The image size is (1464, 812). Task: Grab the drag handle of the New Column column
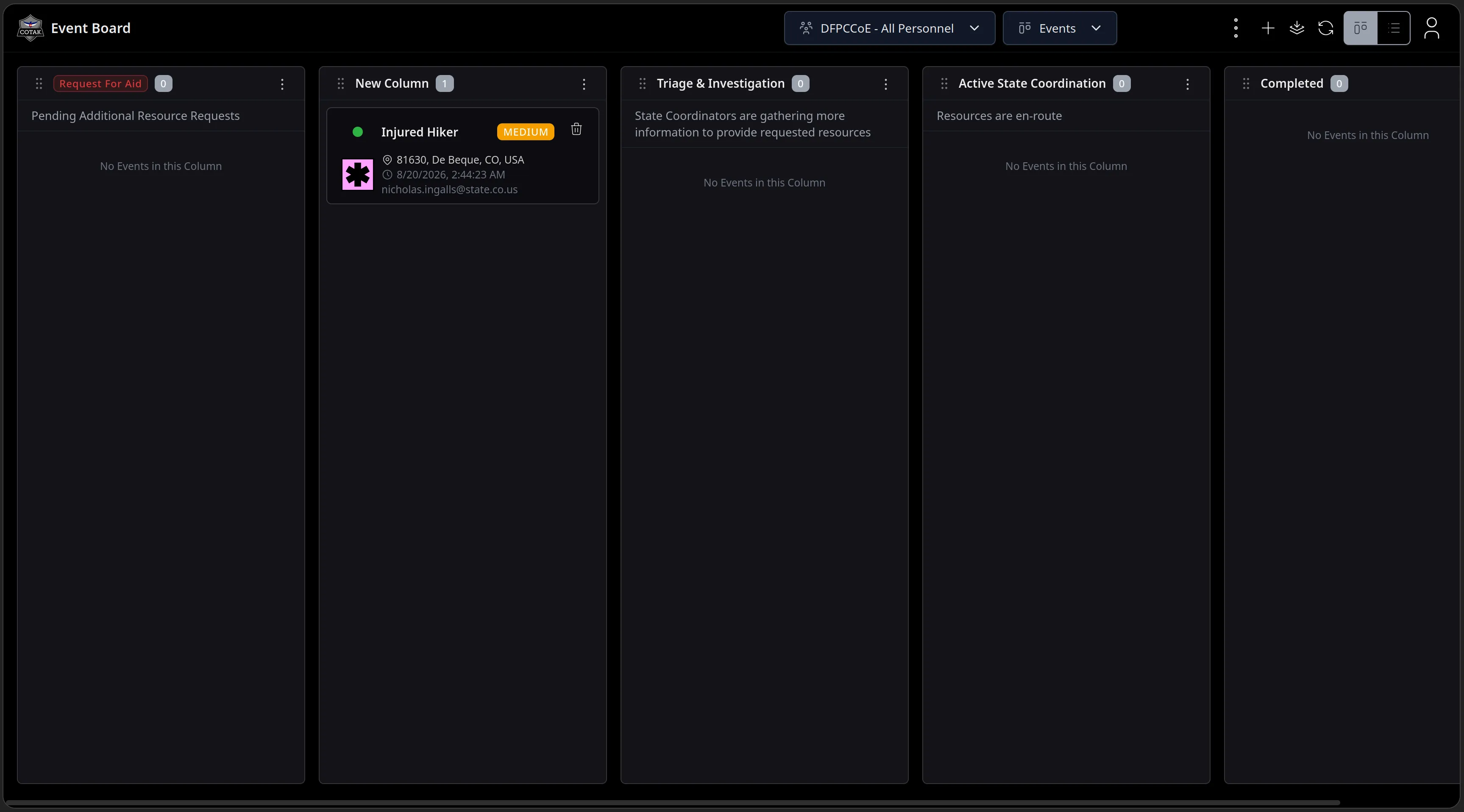point(340,83)
